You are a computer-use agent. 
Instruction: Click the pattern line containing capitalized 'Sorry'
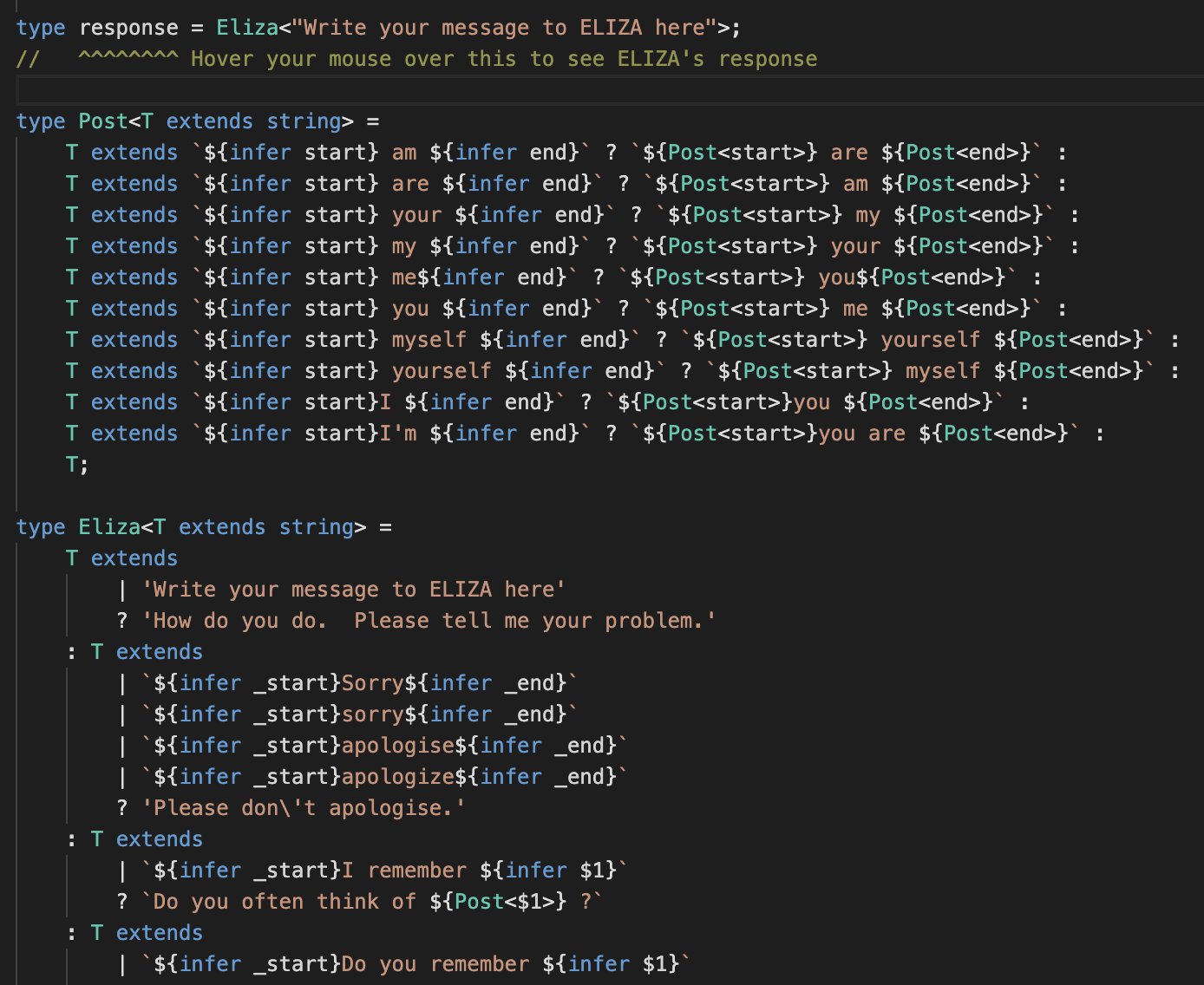point(347,683)
